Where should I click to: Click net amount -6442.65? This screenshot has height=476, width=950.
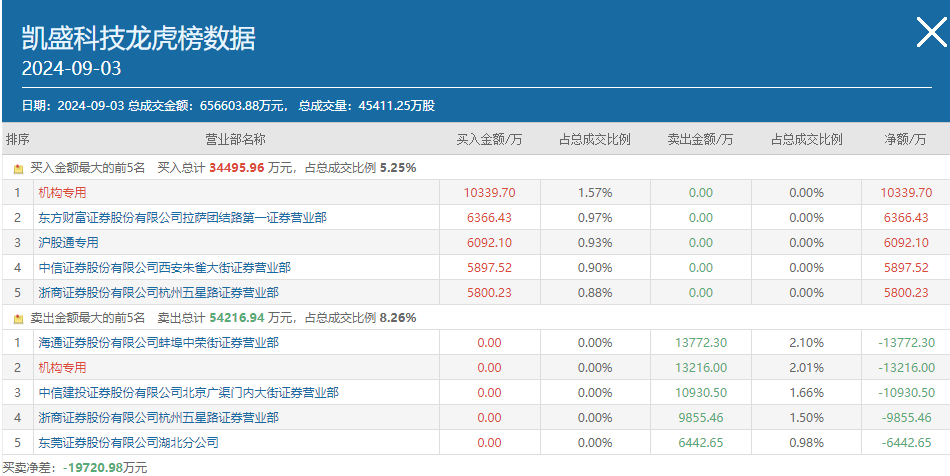pyautogui.click(x=906, y=442)
